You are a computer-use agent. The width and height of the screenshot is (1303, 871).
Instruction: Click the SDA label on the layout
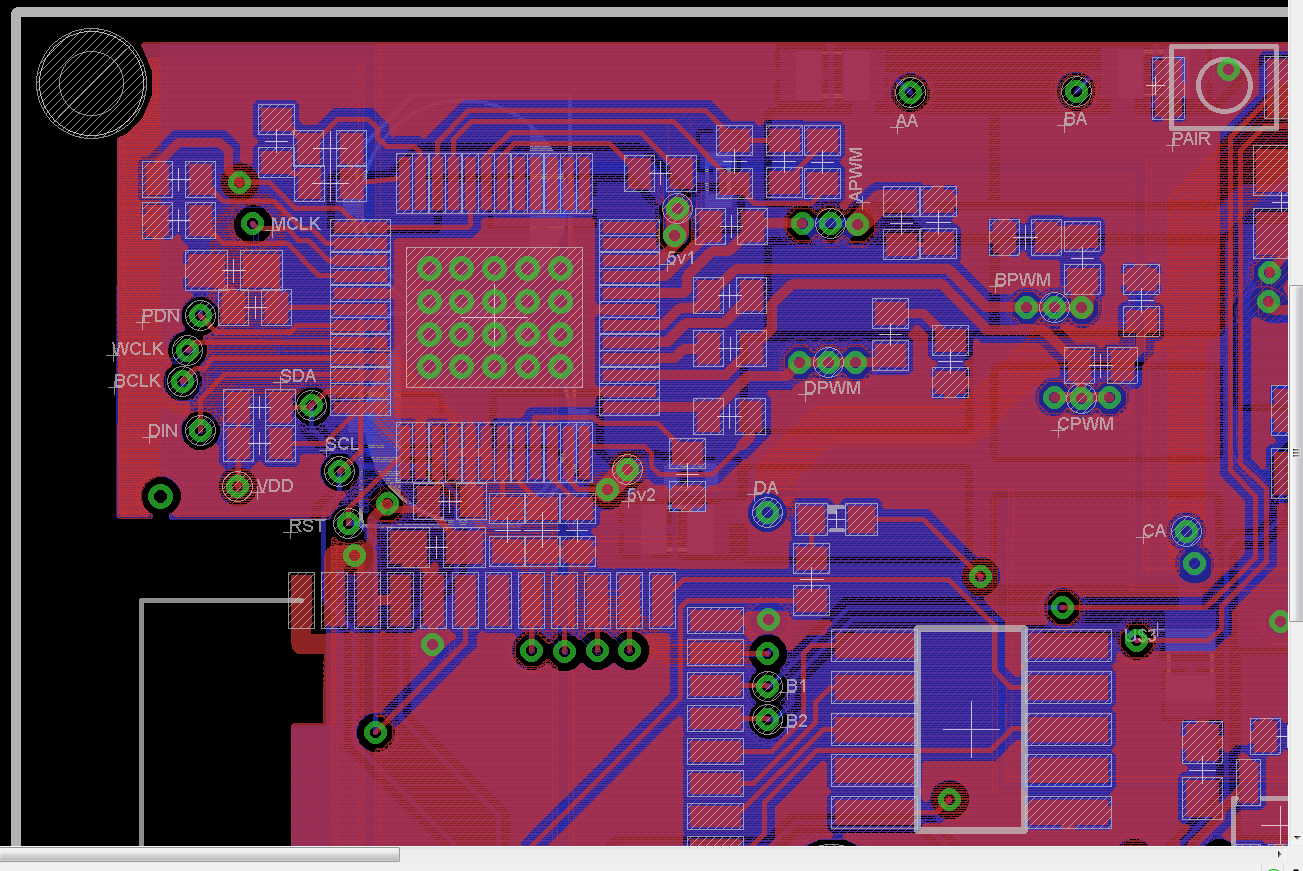click(x=298, y=376)
